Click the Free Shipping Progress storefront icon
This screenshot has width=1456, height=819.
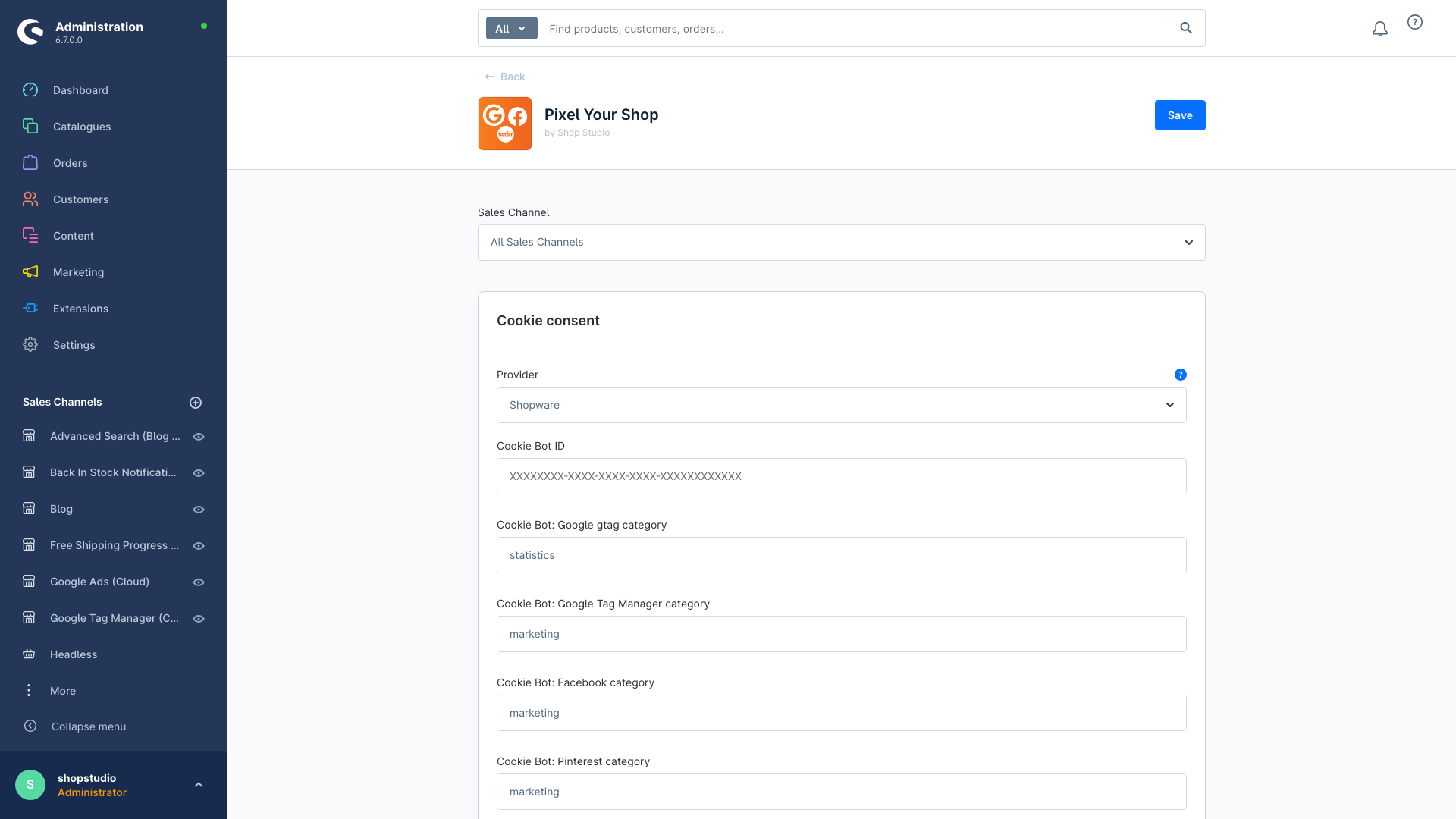tap(29, 545)
